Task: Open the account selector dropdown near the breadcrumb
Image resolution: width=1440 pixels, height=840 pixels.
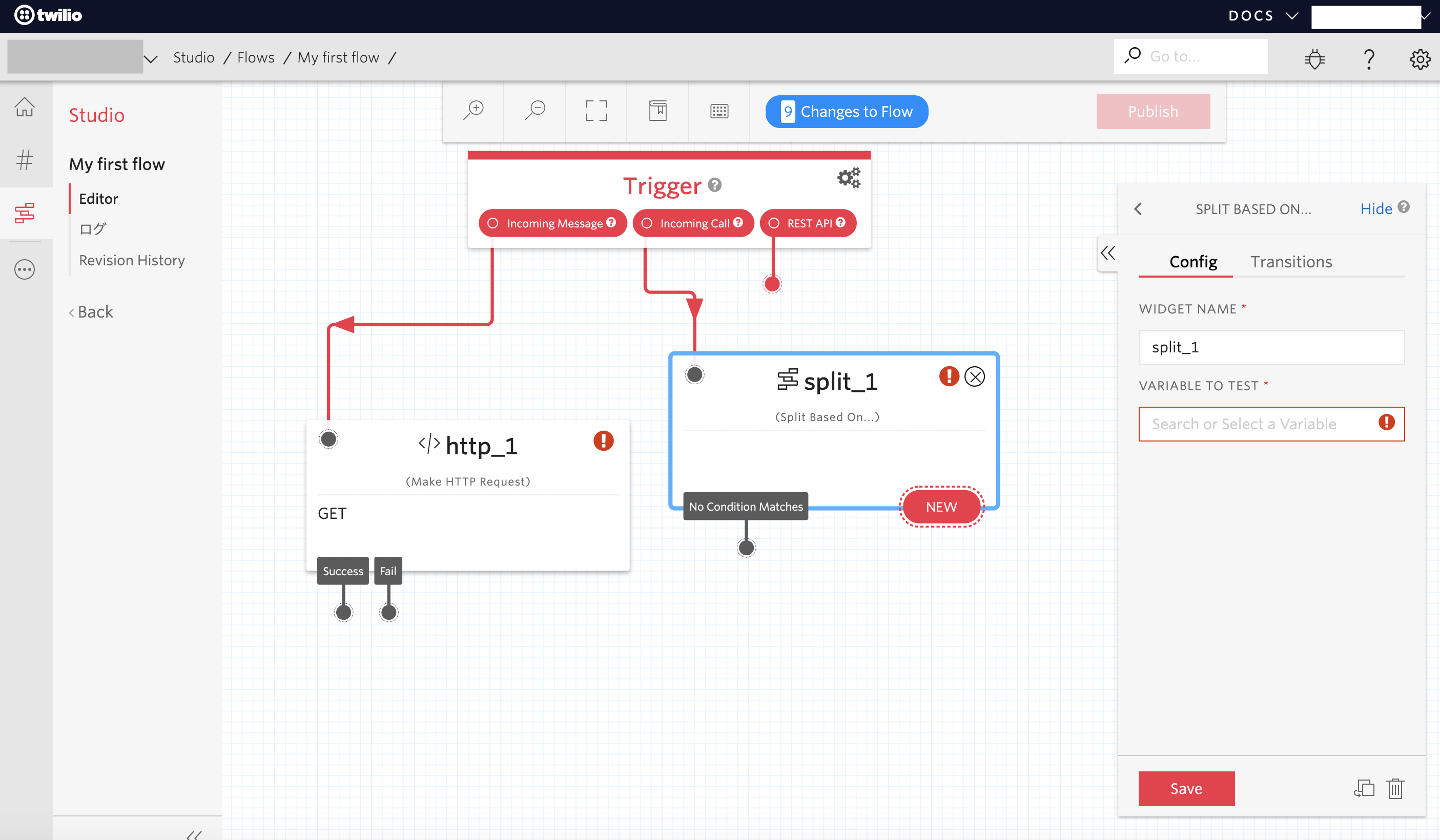Action: click(150, 57)
